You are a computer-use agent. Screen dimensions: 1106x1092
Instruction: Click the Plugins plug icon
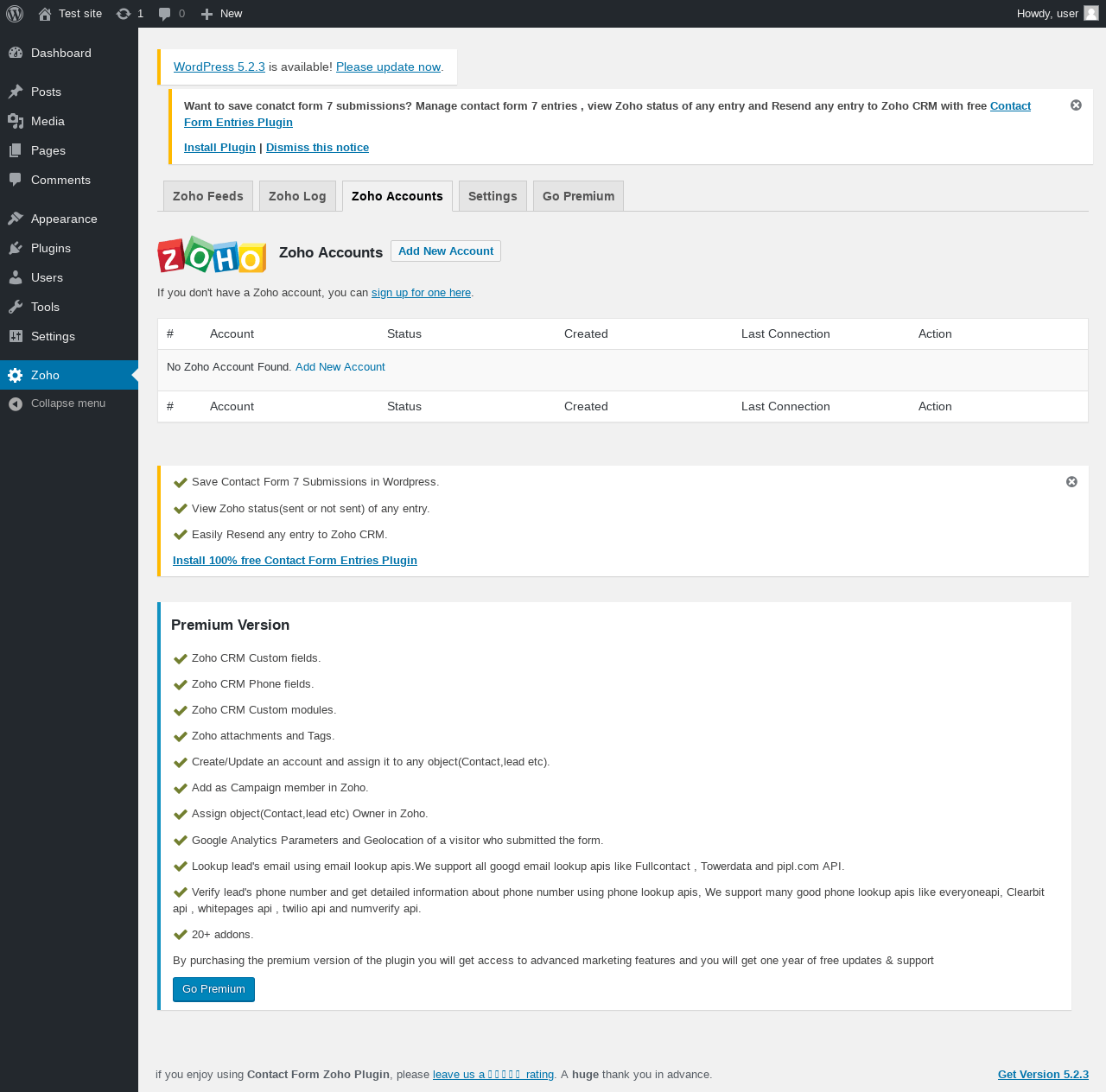pos(16,248)
